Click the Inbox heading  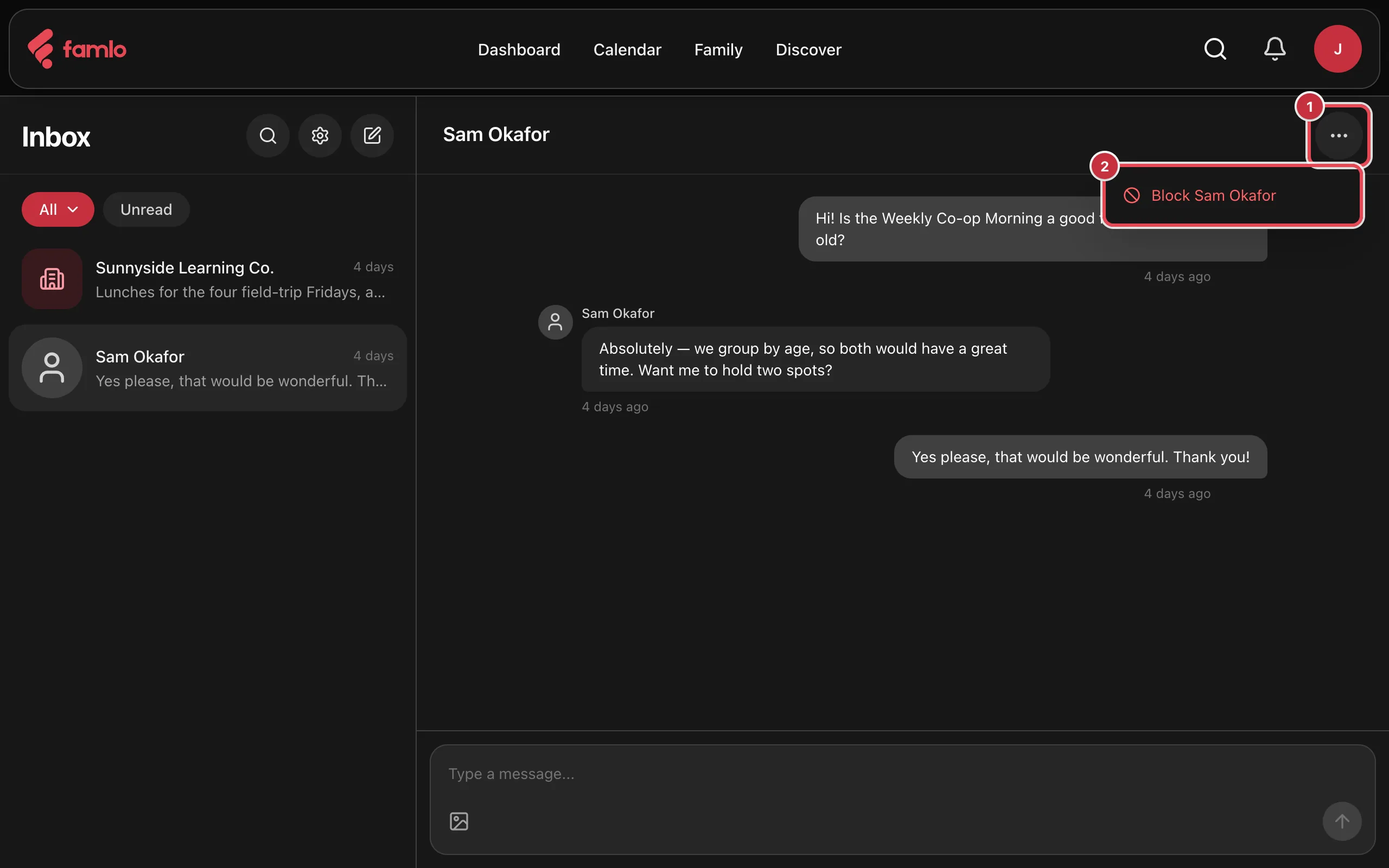coord(56,137)
